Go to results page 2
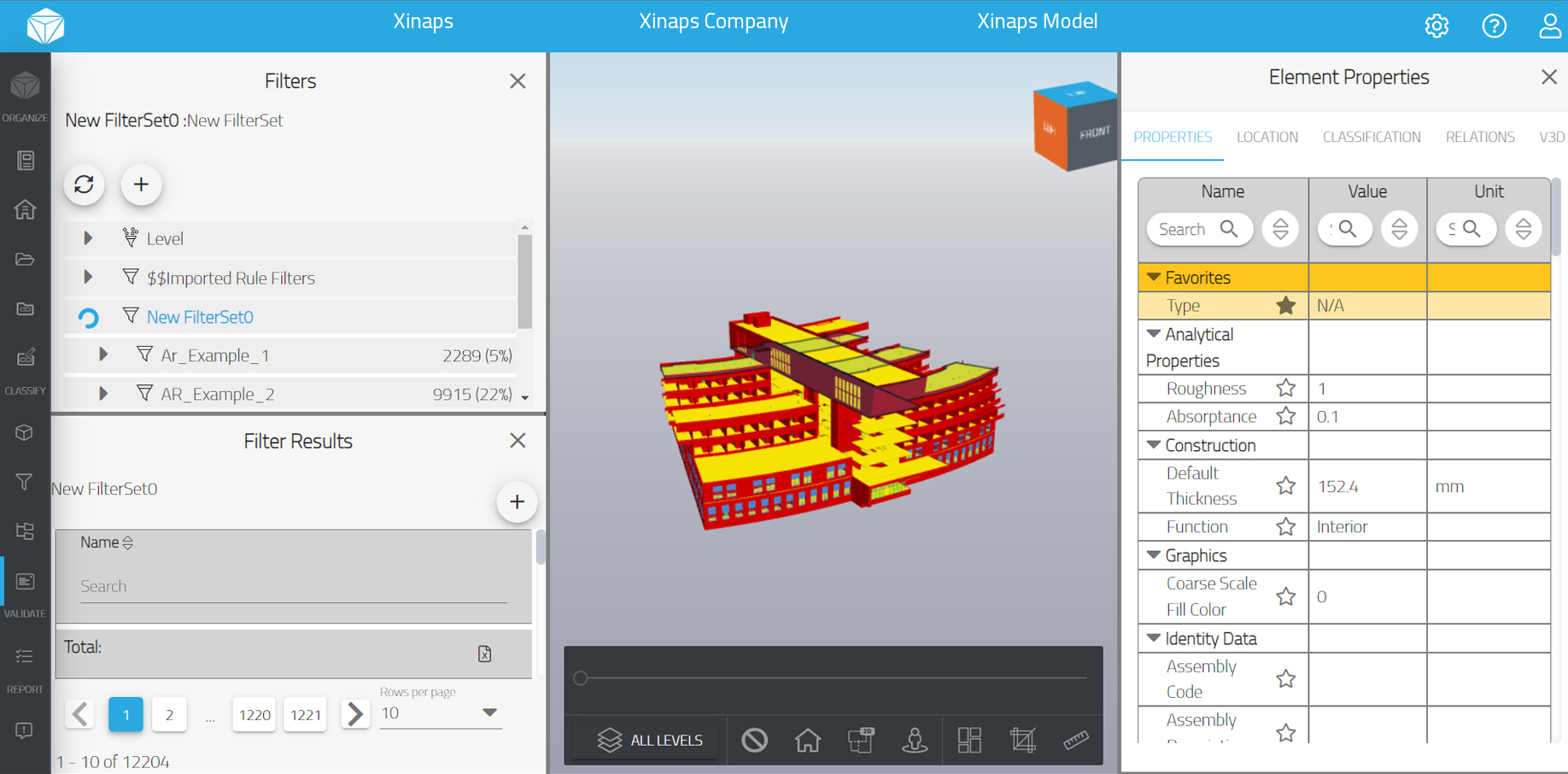Image resolution: width=1568 pixels, height=774 pixels. 169,715
